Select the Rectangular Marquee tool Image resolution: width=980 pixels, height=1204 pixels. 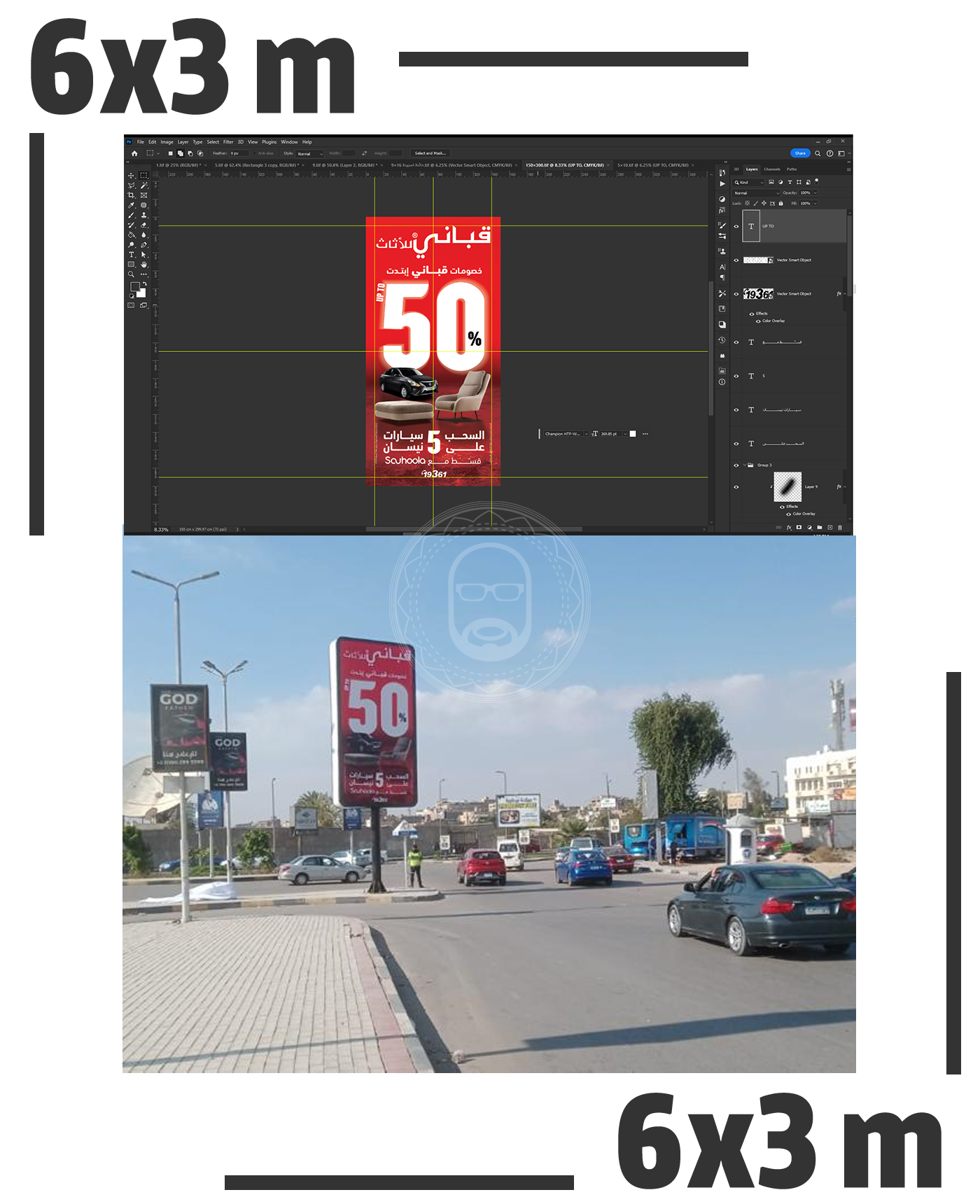click(x=143, y=175)
